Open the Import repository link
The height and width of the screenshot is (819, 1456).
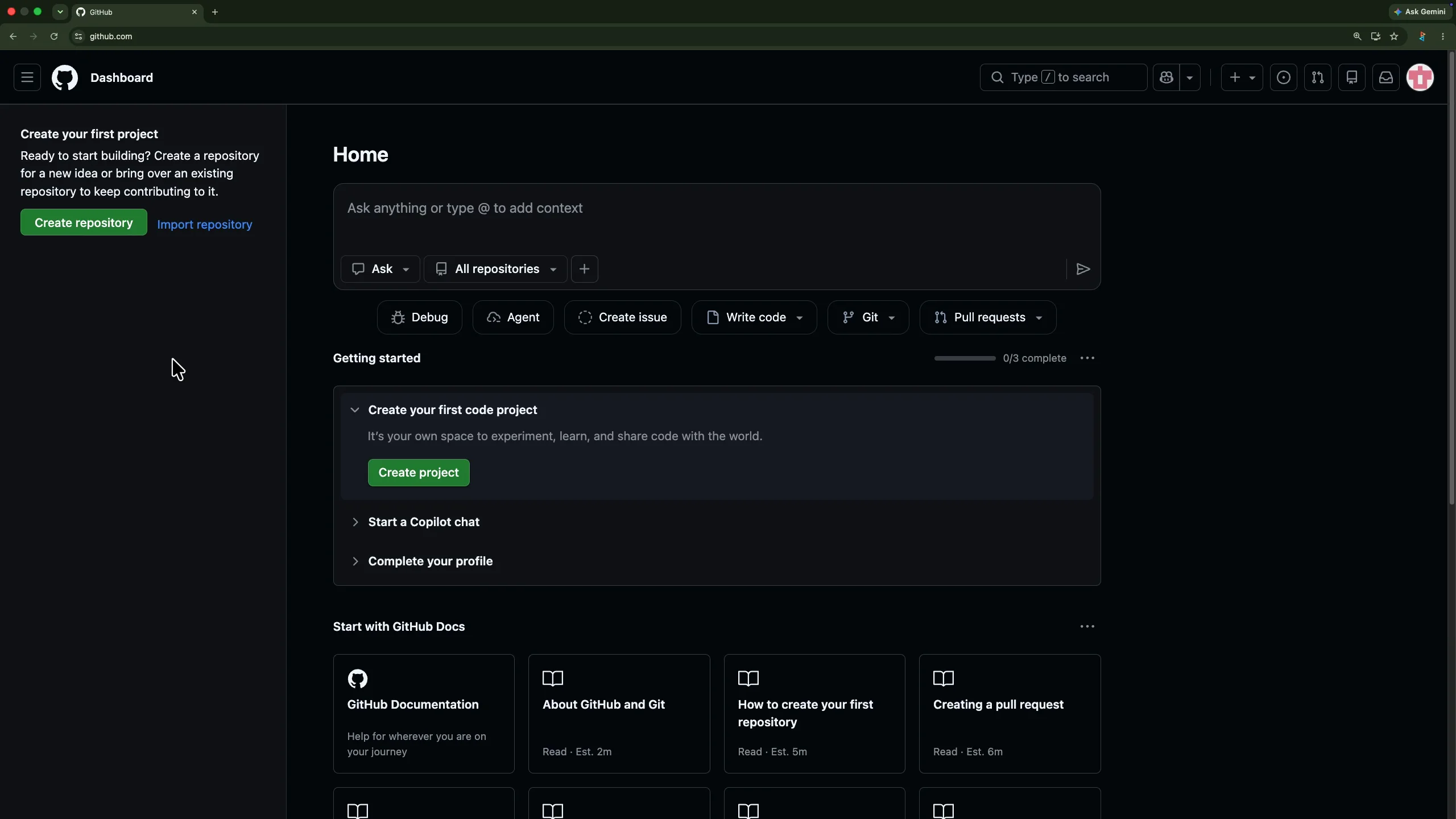coord(205,224)
